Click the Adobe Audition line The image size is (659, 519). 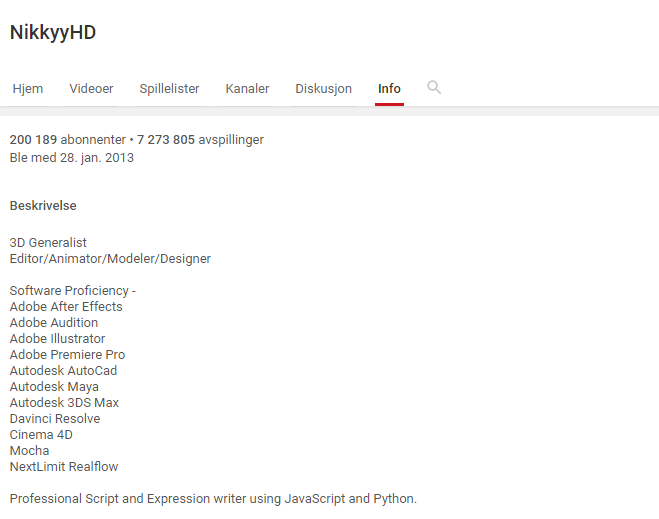[x=54, y=322]
